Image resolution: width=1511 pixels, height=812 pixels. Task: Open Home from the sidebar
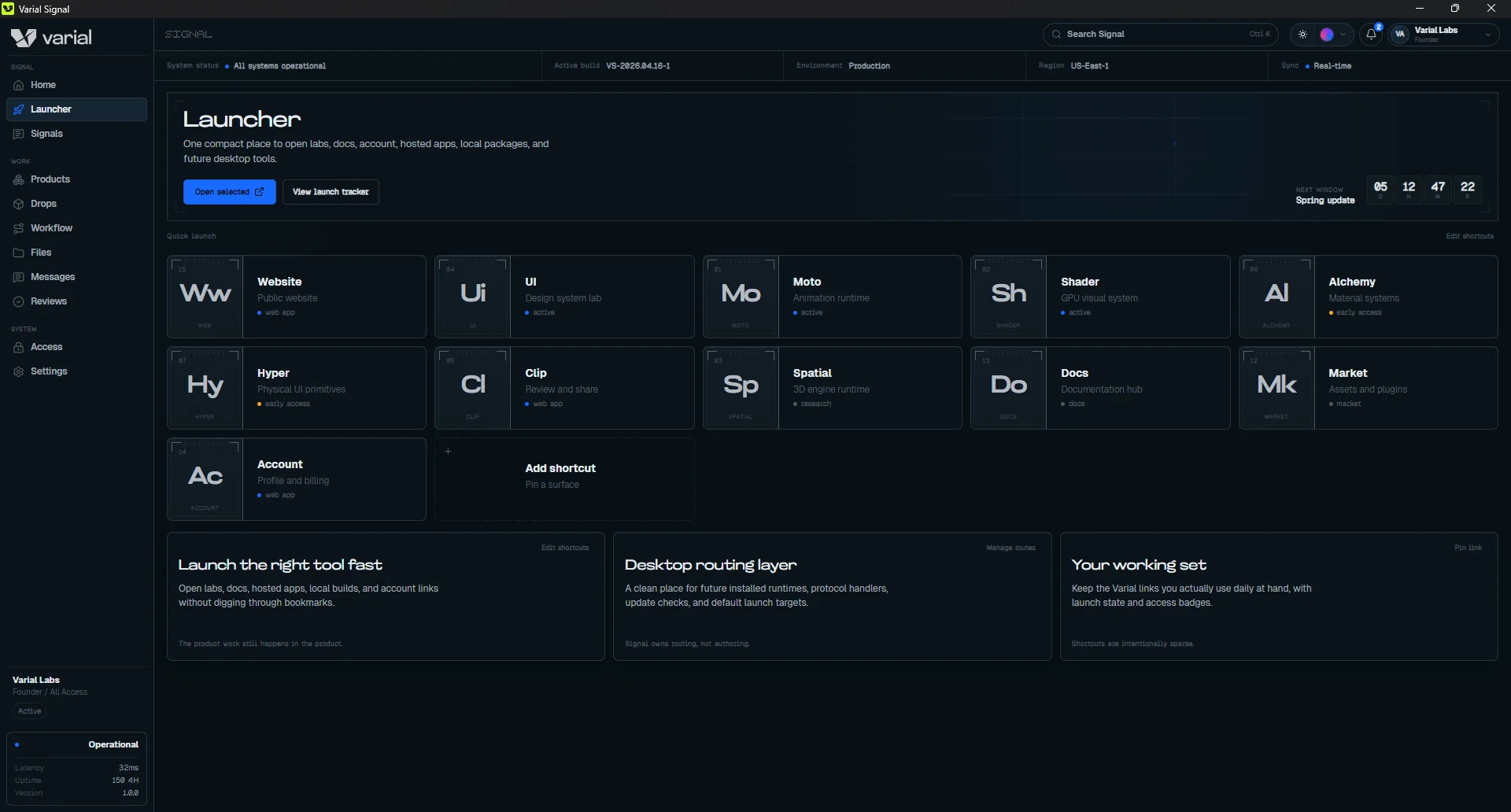point(76,85)
